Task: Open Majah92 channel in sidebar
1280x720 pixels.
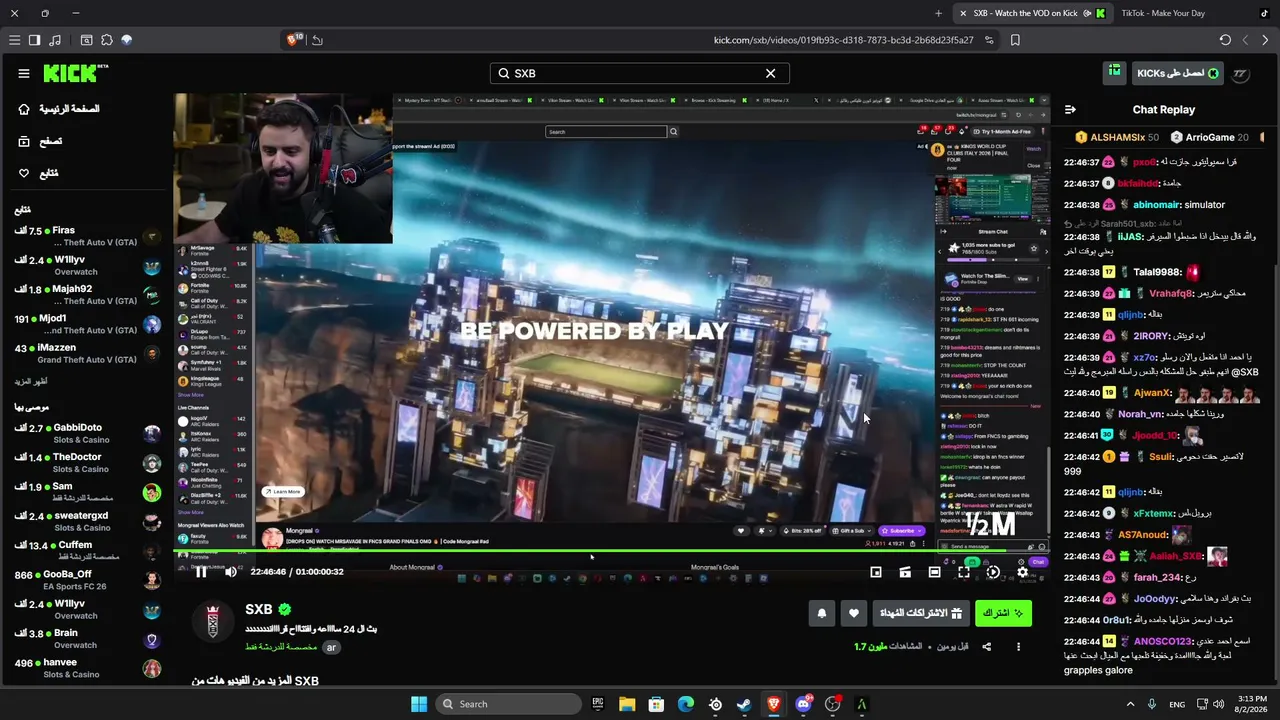Action: [x=88, y=295]
